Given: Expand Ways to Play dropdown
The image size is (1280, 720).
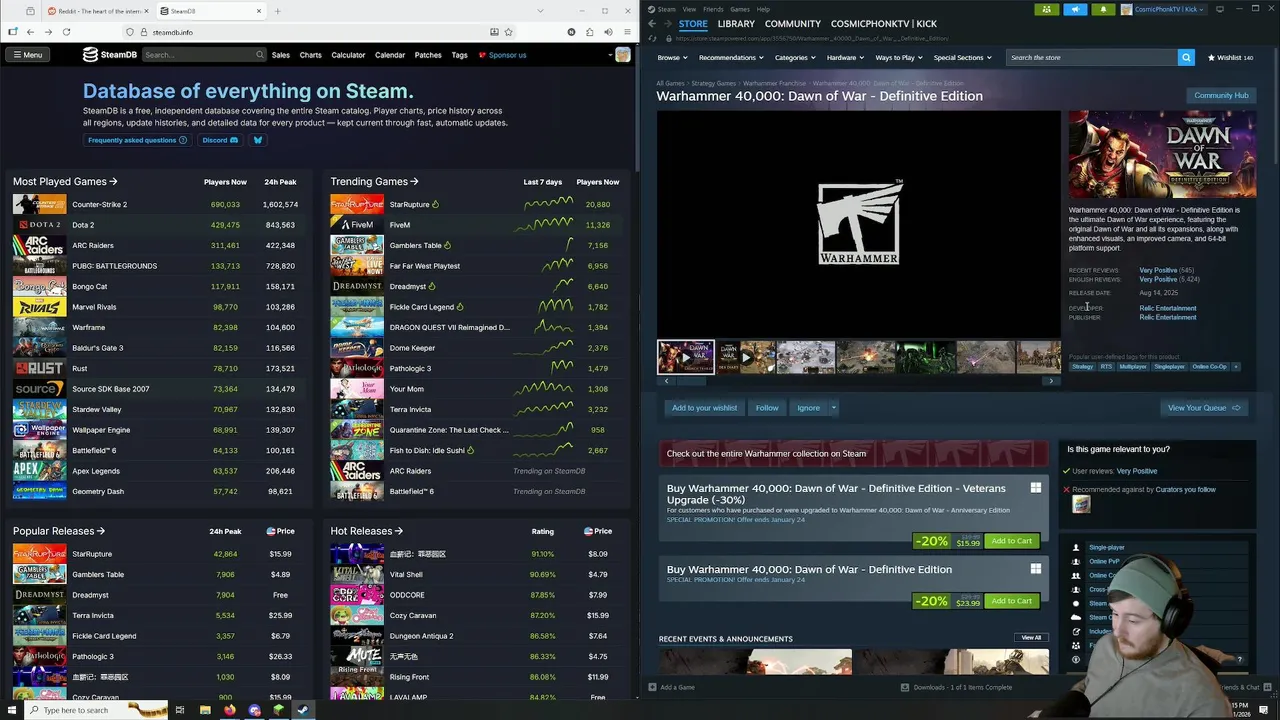Looking at the screenshot, I should (x=899, y=57).
